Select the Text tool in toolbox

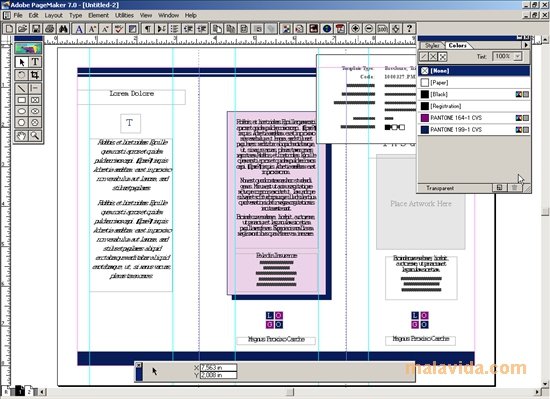(x=35, y=62)
